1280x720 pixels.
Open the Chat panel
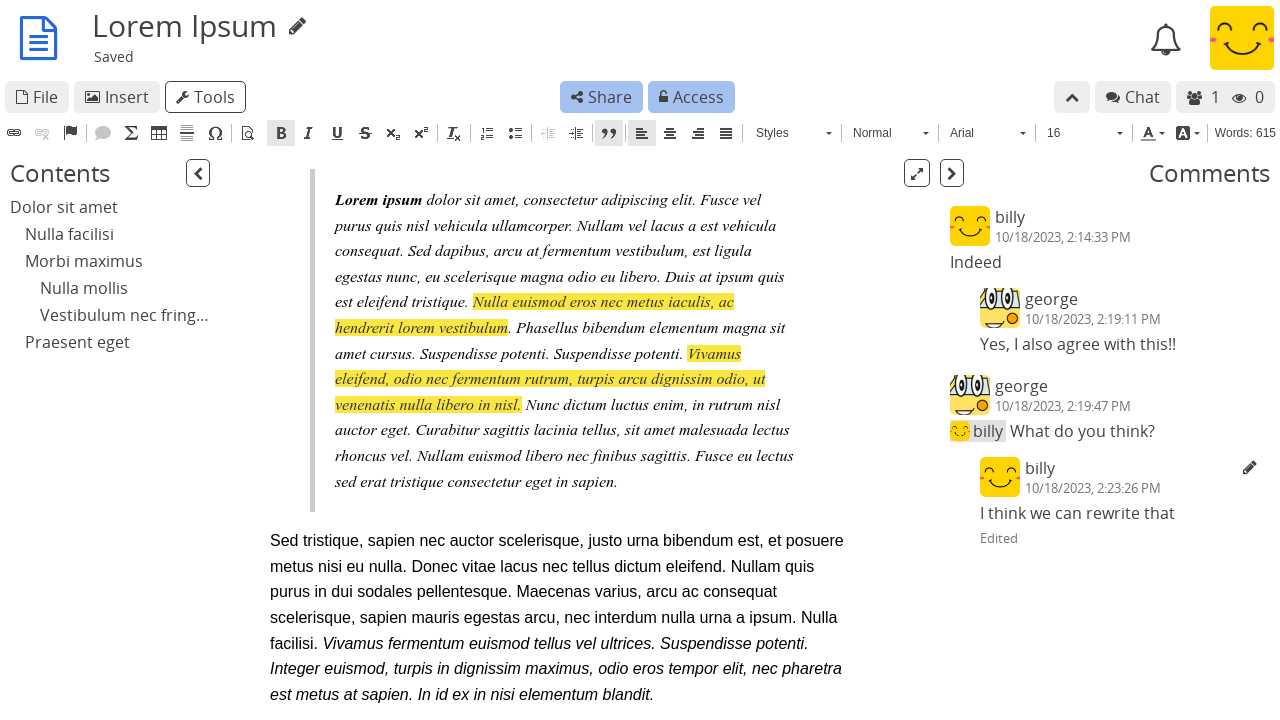click(1132, 96)
